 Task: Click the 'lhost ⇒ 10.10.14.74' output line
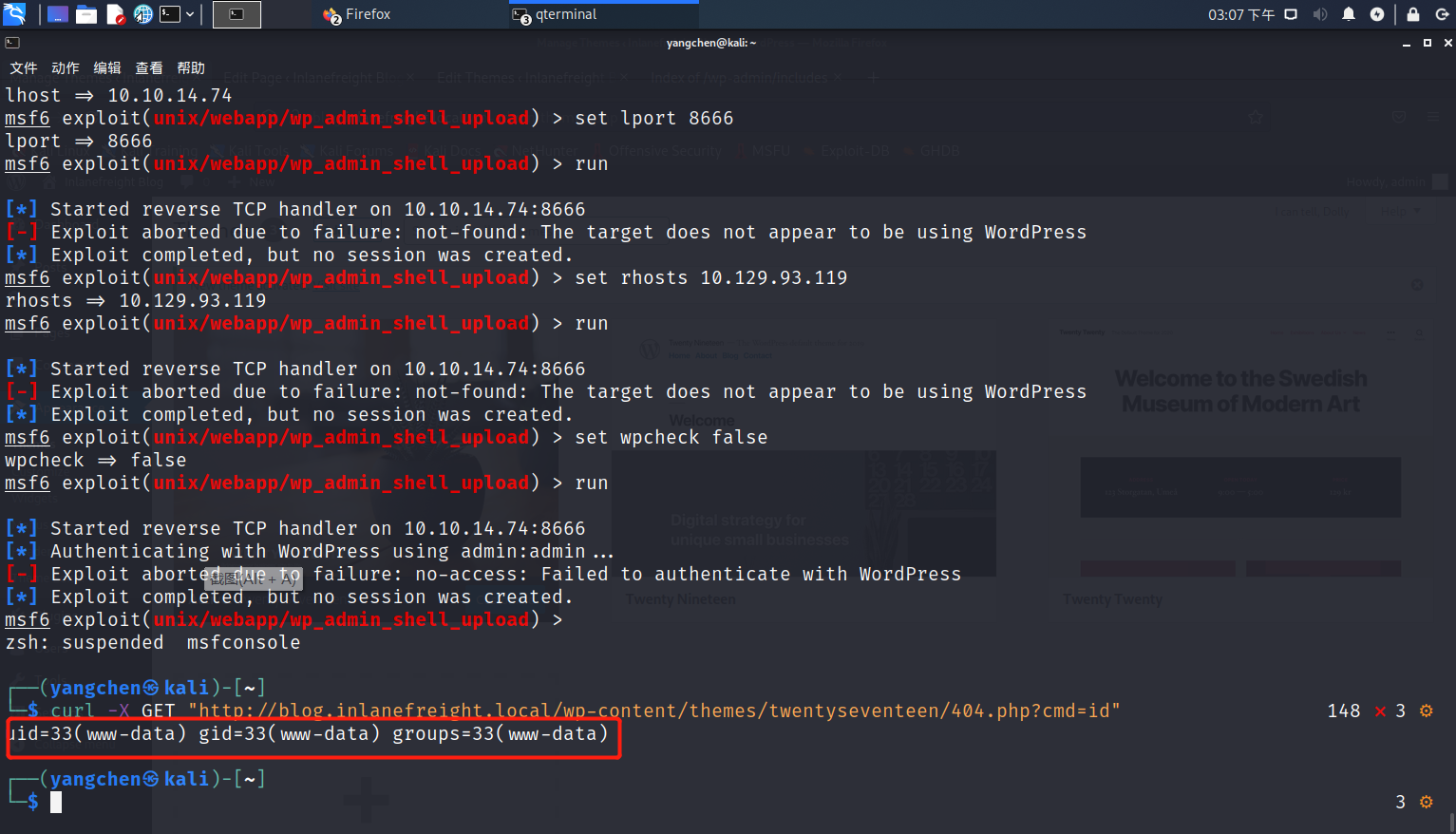[119, 95]
